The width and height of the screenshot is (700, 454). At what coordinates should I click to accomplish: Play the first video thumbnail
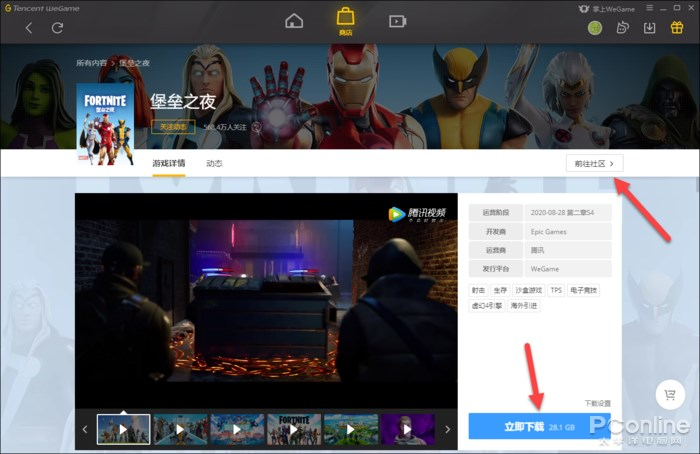[x=124, y=429]
